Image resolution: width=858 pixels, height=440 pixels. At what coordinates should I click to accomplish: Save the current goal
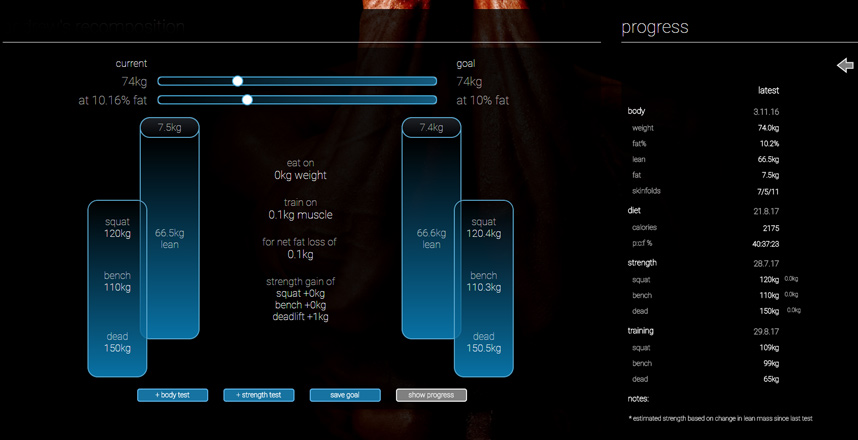click(x=345, y=395)
